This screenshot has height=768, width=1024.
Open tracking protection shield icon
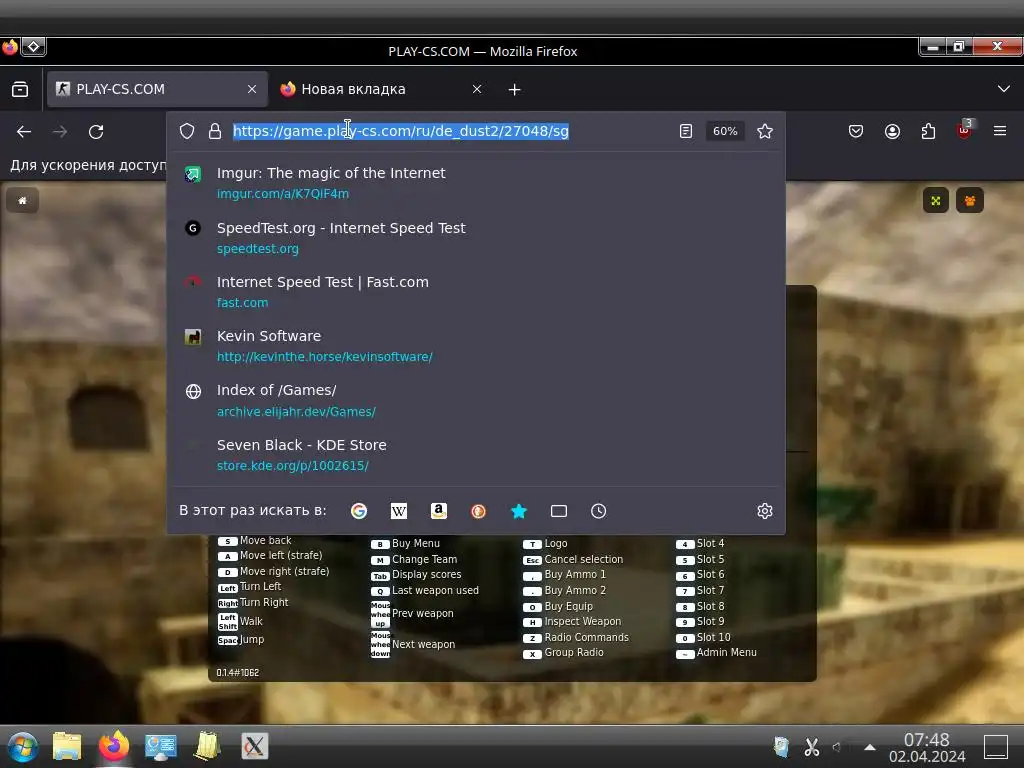187,131
